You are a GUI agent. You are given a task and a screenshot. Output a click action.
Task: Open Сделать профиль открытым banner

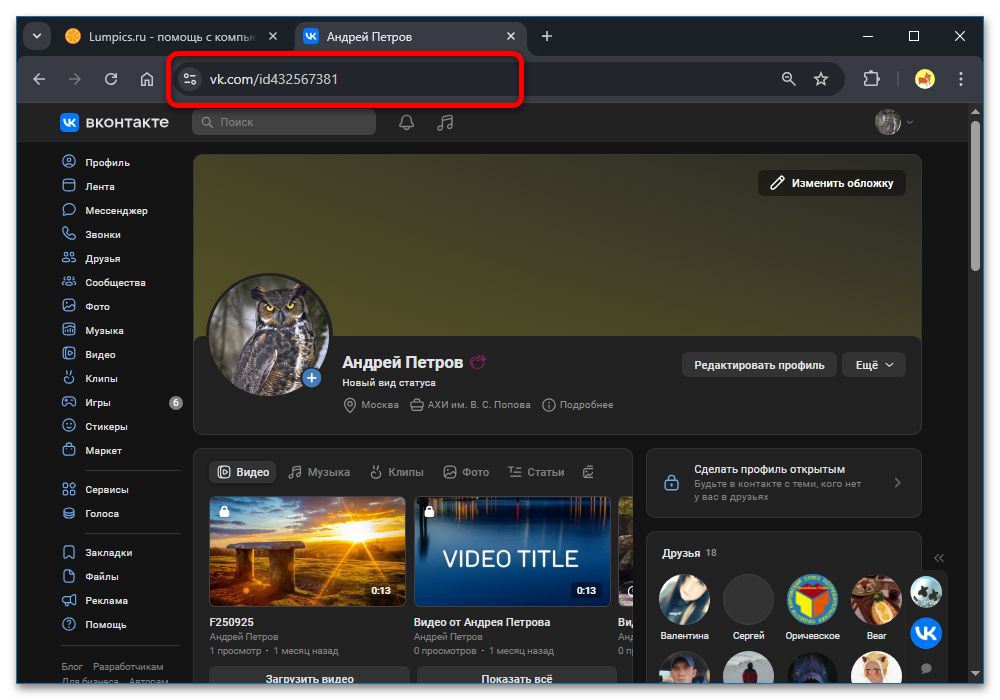783,483
